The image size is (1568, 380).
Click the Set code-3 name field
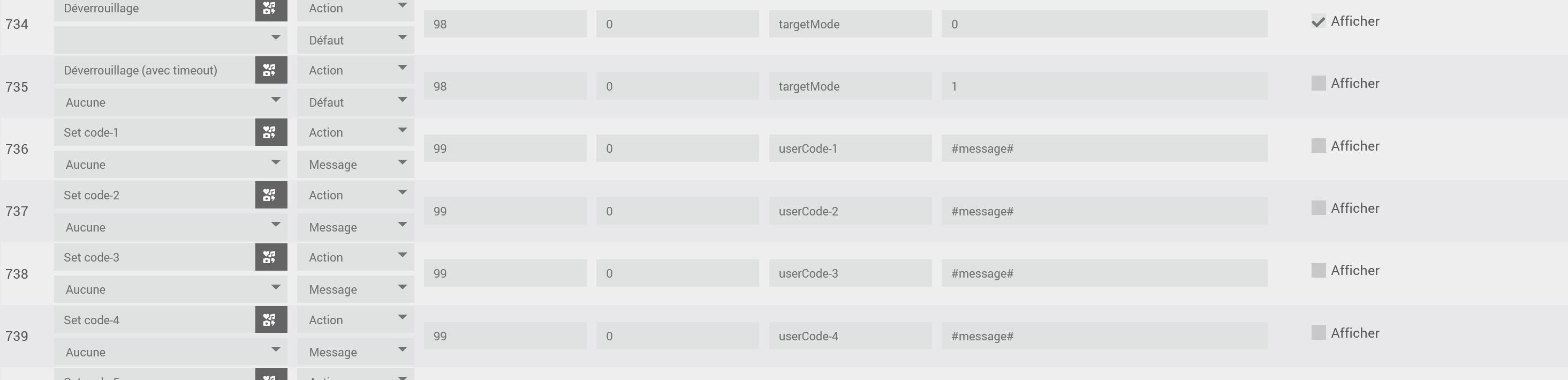(155, 258)
